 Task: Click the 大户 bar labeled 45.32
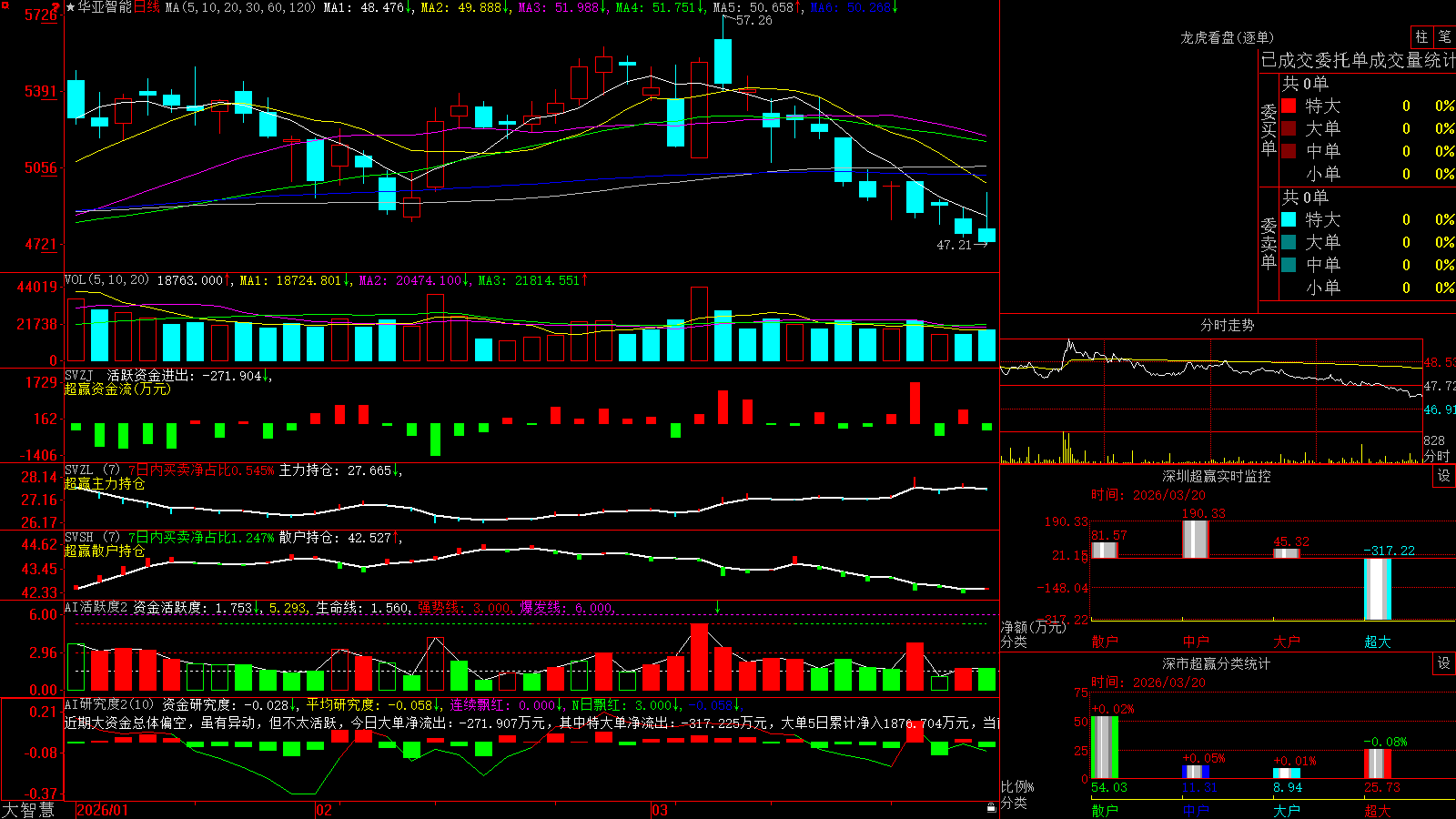(1287, 553)
